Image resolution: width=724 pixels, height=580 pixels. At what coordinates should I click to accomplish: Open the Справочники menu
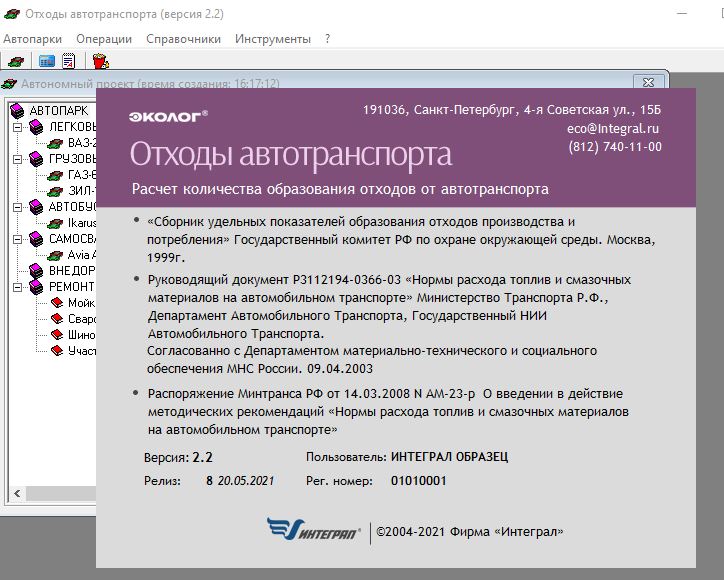tap(183, 39)
